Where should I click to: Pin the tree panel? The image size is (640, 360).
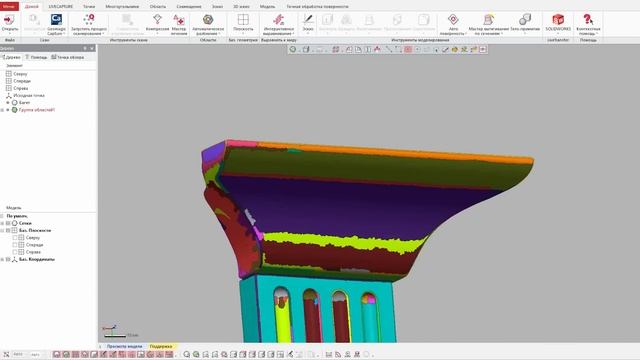click(85, 48)
